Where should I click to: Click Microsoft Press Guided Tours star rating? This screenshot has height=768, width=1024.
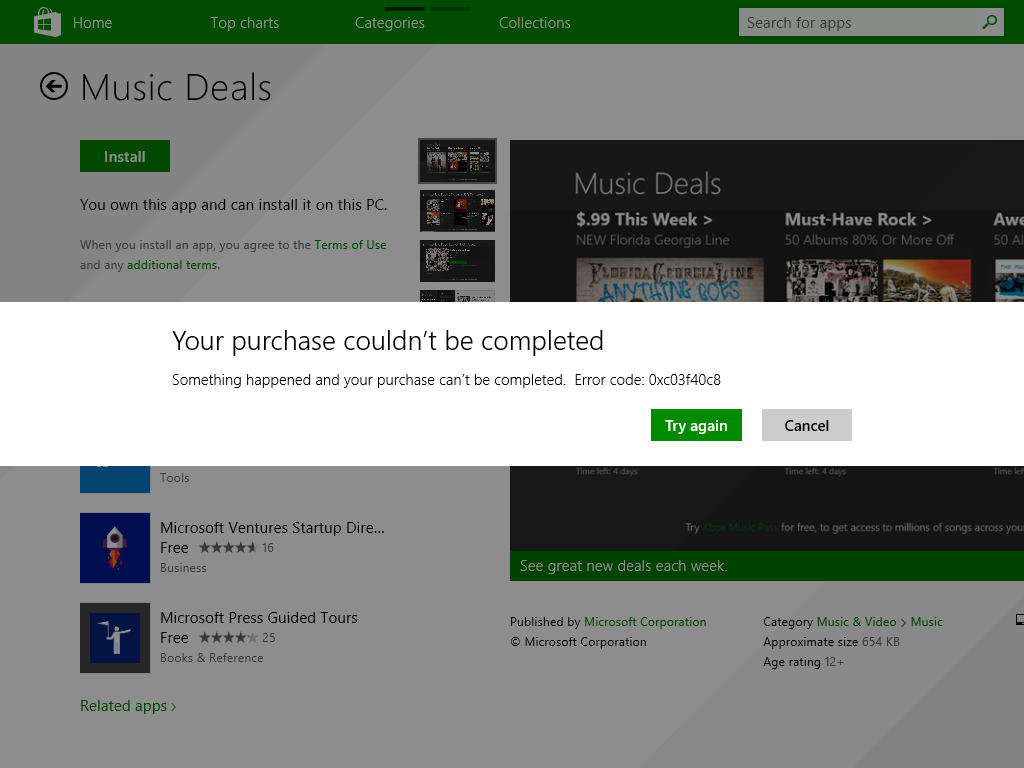(x=228, y=637)
